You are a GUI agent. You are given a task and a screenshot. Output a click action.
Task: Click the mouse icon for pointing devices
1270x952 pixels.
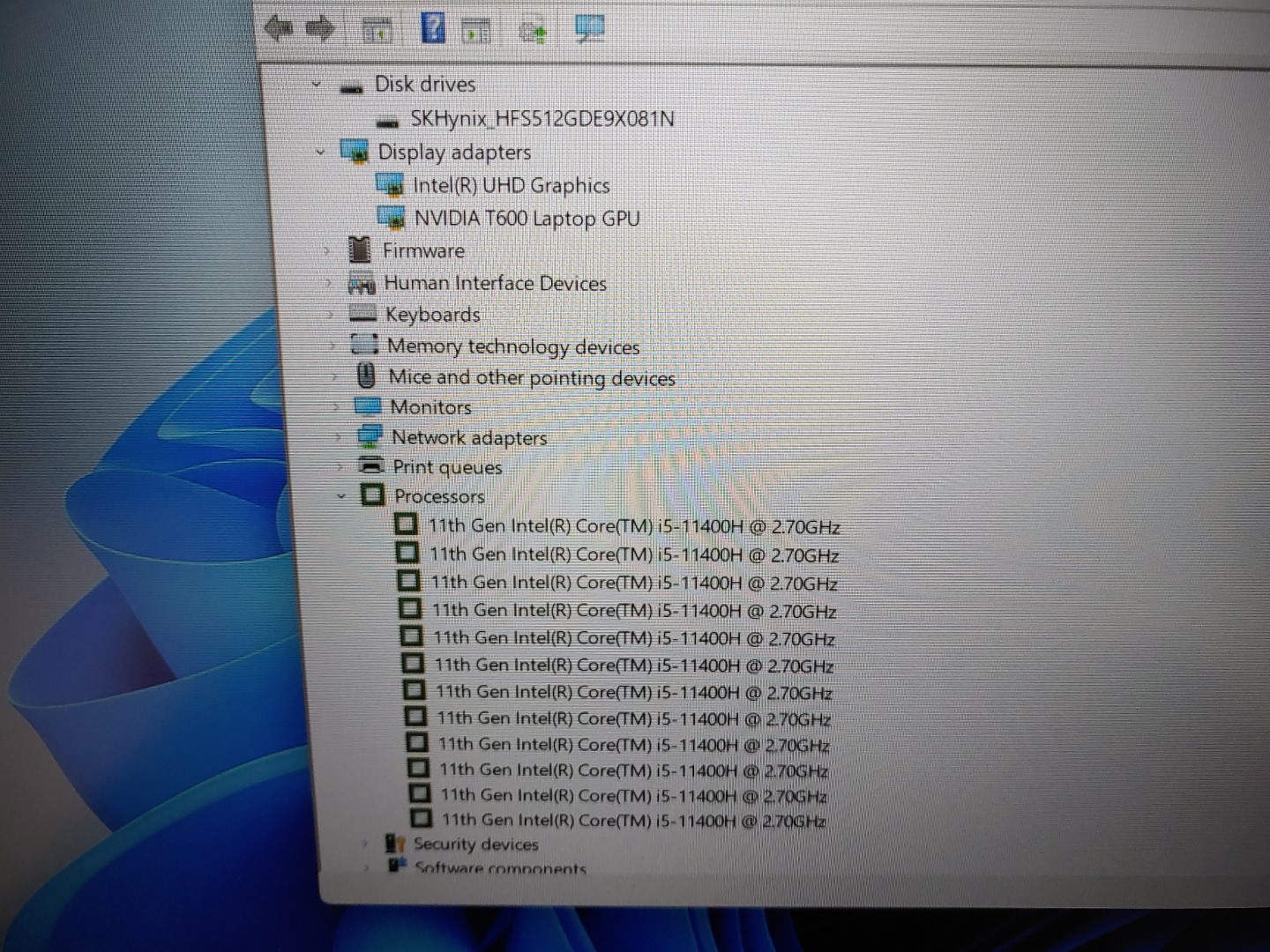tap(366, 376)
